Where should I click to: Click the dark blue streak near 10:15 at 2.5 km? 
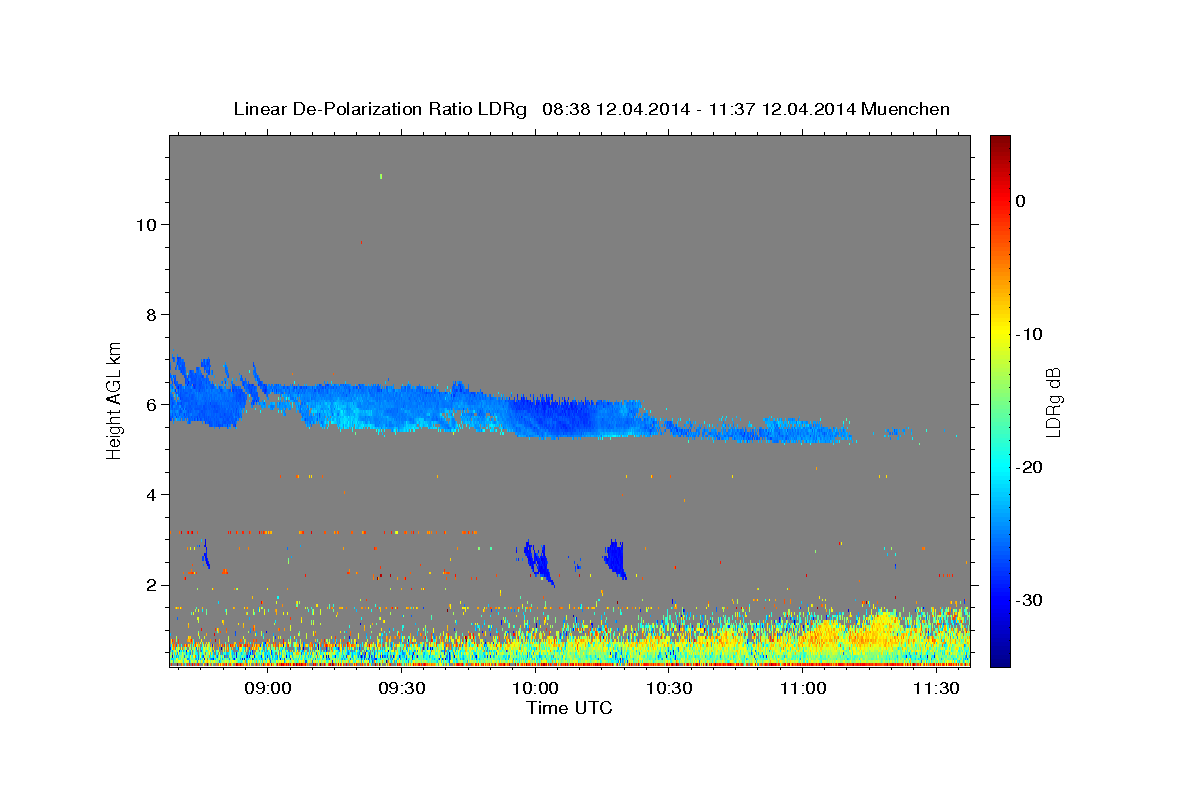coord(616,558)
